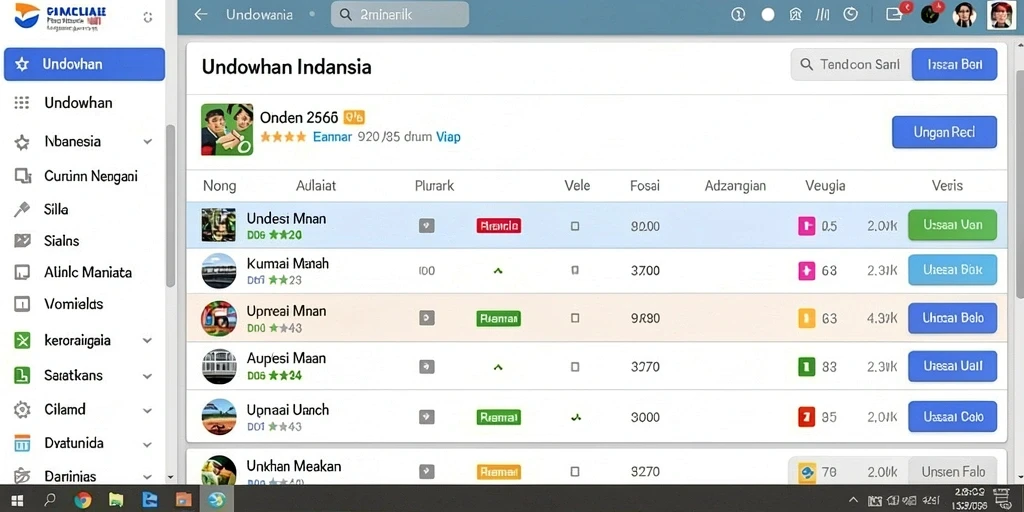Click the yellow tag in Unkhan Meakan row
The height and width of the screenshot is (512, 1024).
coord(498,472)
